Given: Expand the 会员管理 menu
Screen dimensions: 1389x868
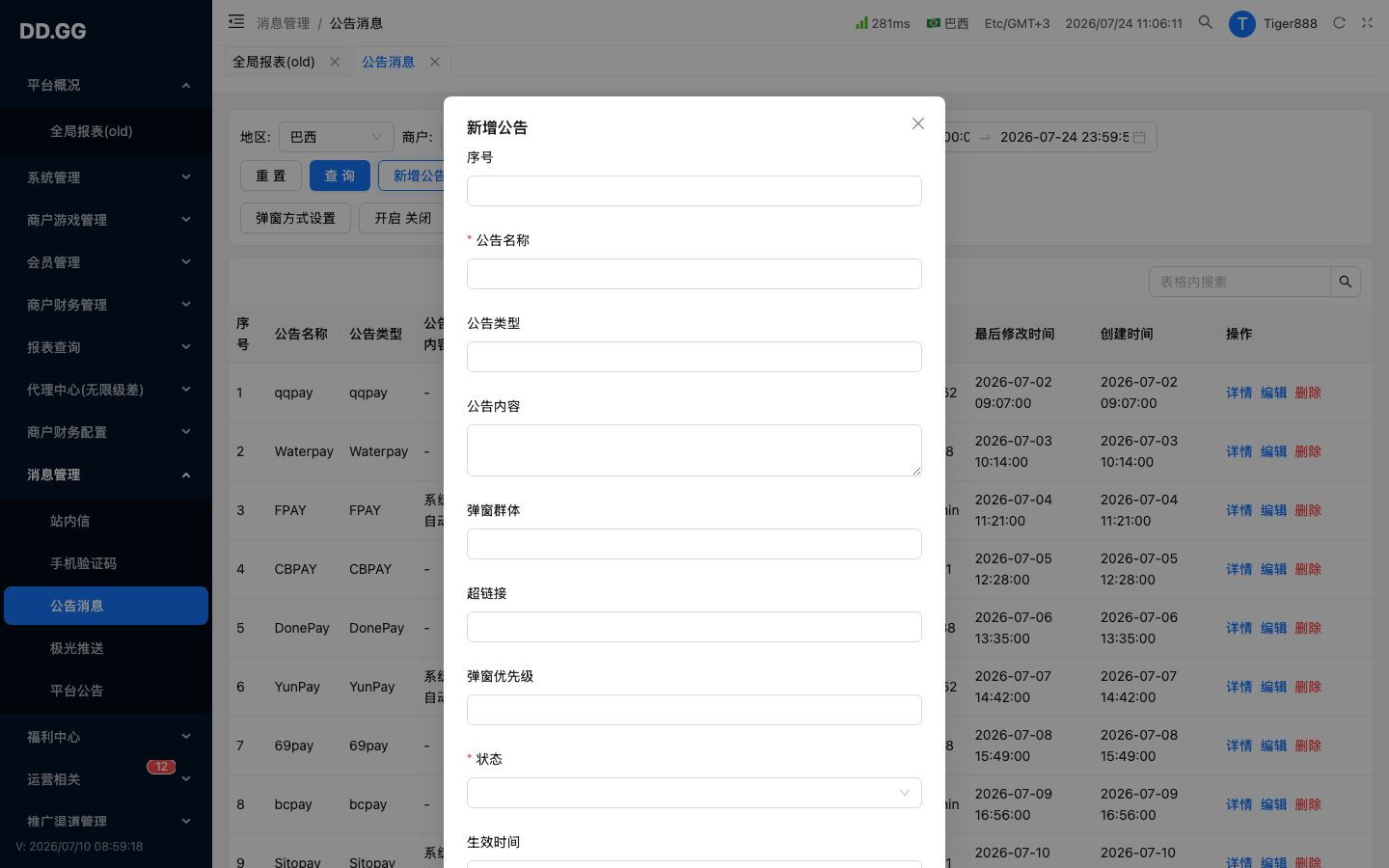Looking at the screenshot, I should (106, 262).
